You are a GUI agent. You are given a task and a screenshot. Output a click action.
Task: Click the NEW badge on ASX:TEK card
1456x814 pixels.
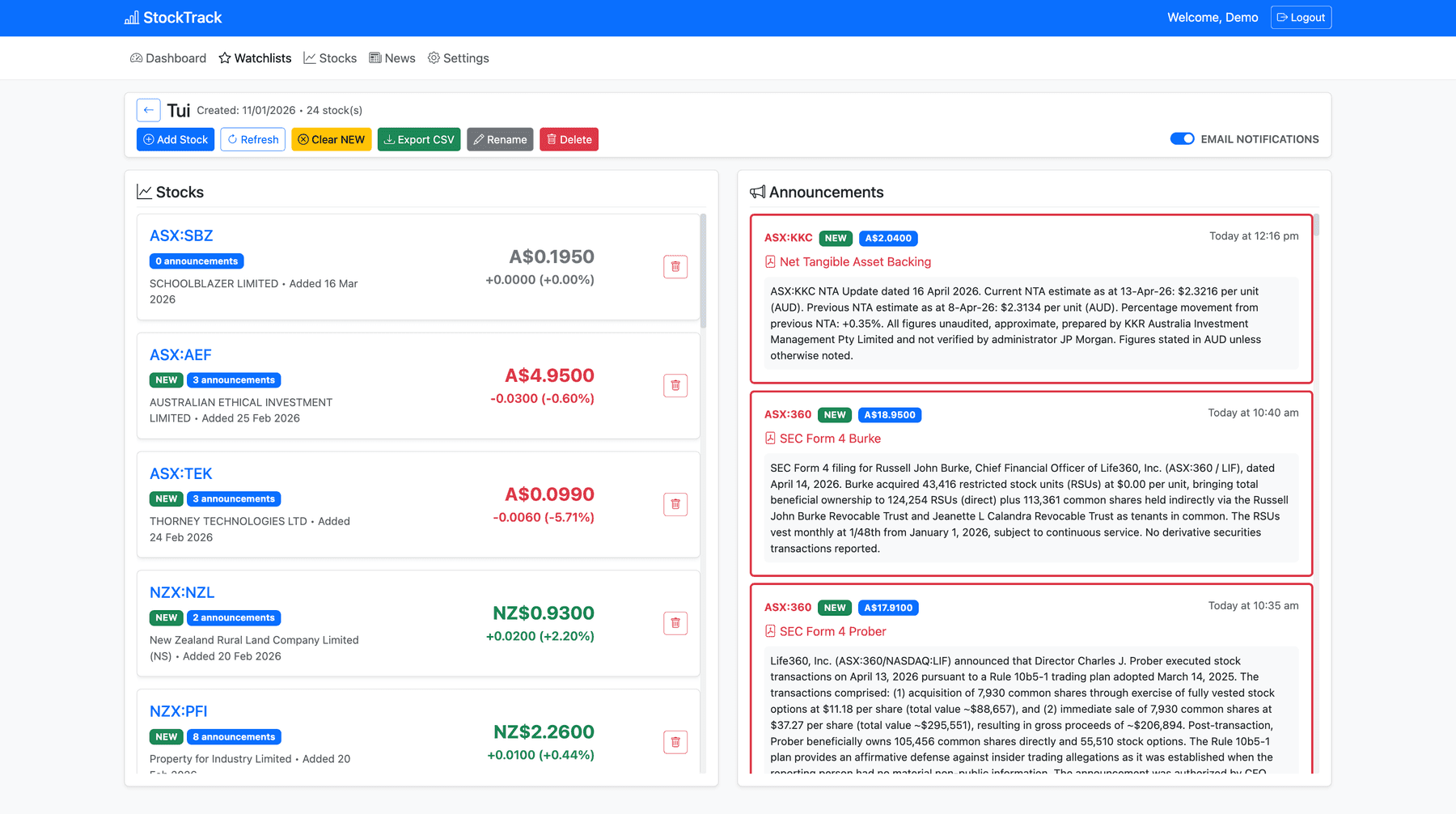click(167, 499)
